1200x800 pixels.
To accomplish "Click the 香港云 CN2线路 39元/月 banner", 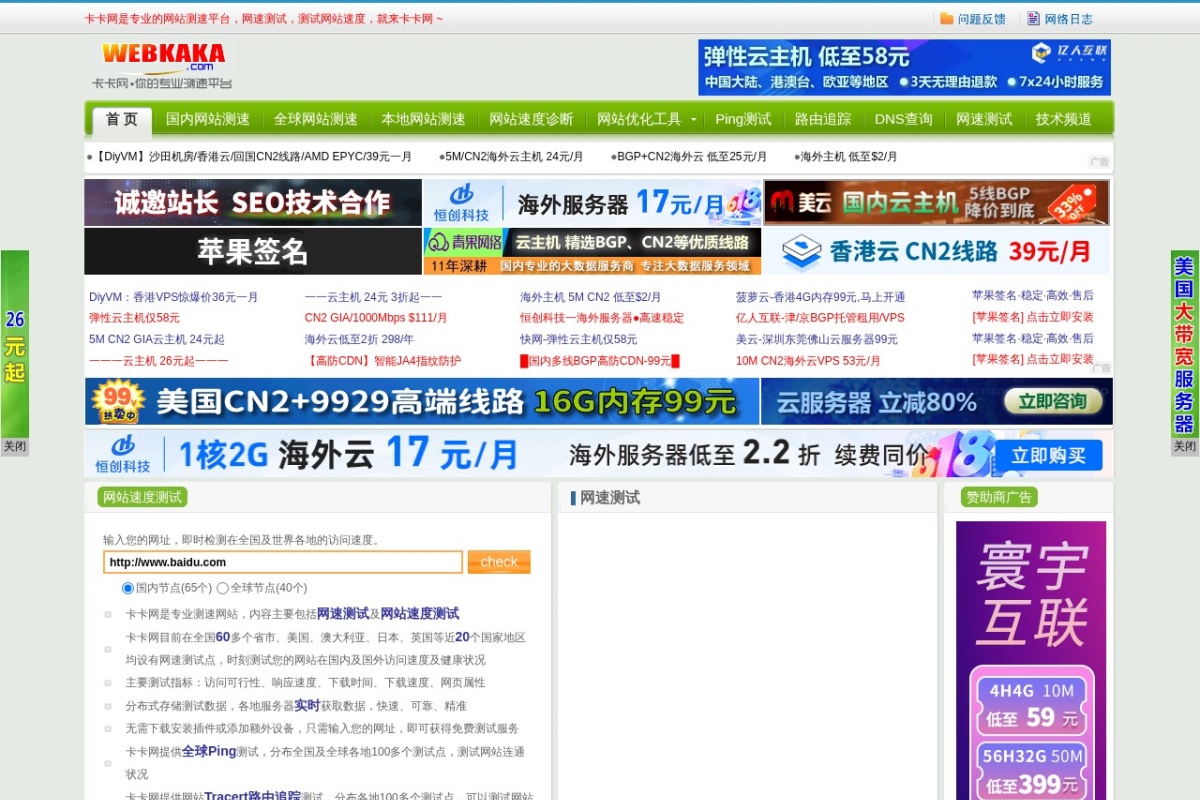I will tap(936, 251).
